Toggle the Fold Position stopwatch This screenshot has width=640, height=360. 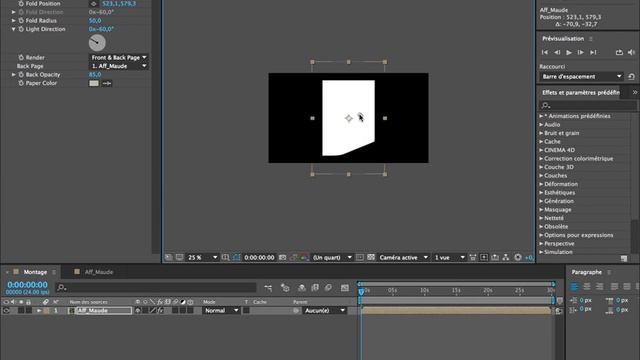(21, 4)
